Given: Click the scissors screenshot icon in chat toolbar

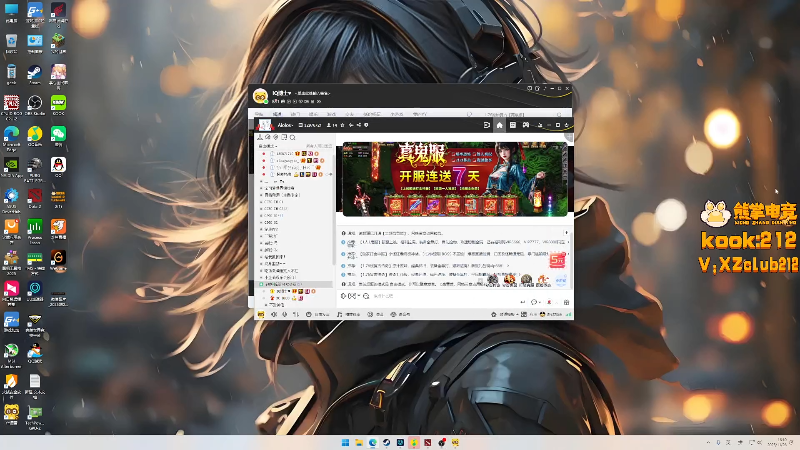Looking at the screenshot, I should (x=353, y=296).
